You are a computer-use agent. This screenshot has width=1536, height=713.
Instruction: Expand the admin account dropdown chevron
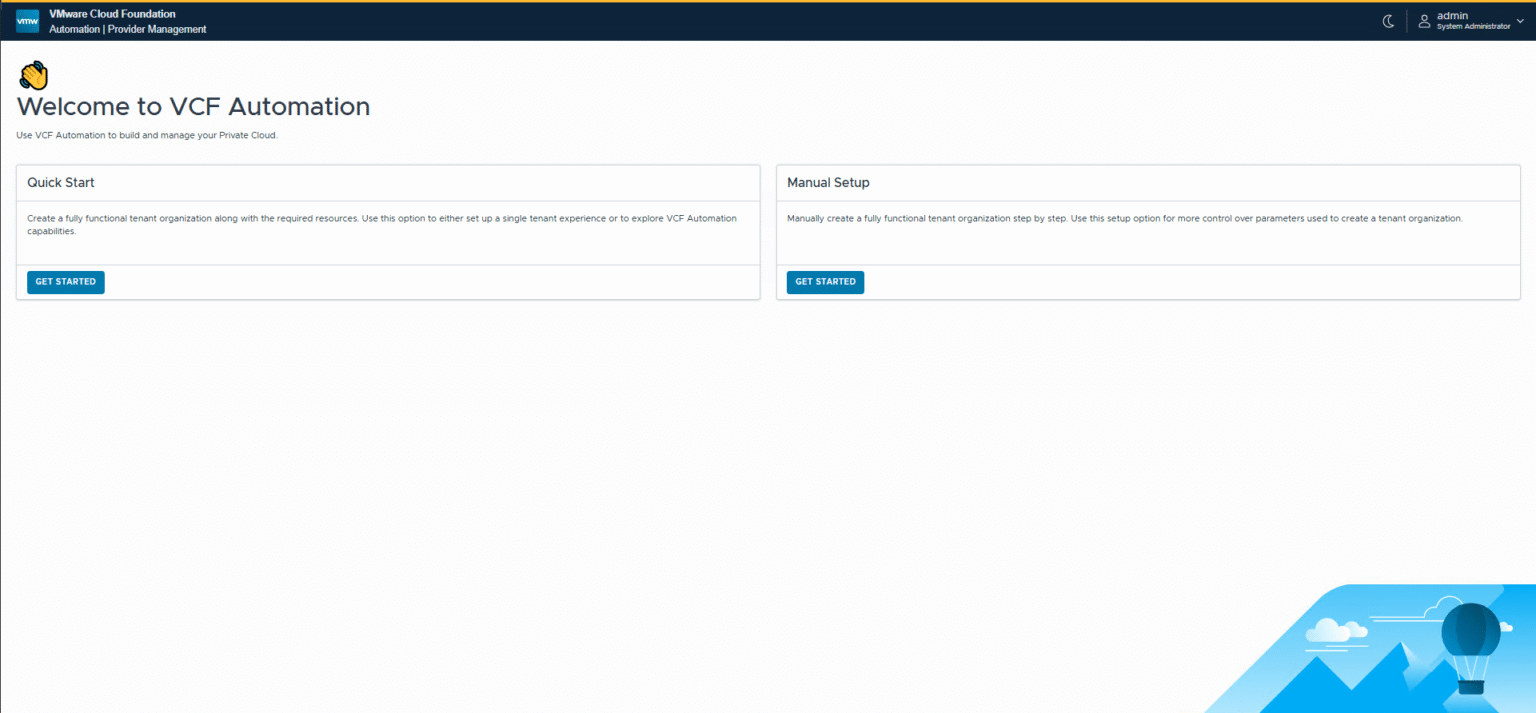click(1520, 21)
